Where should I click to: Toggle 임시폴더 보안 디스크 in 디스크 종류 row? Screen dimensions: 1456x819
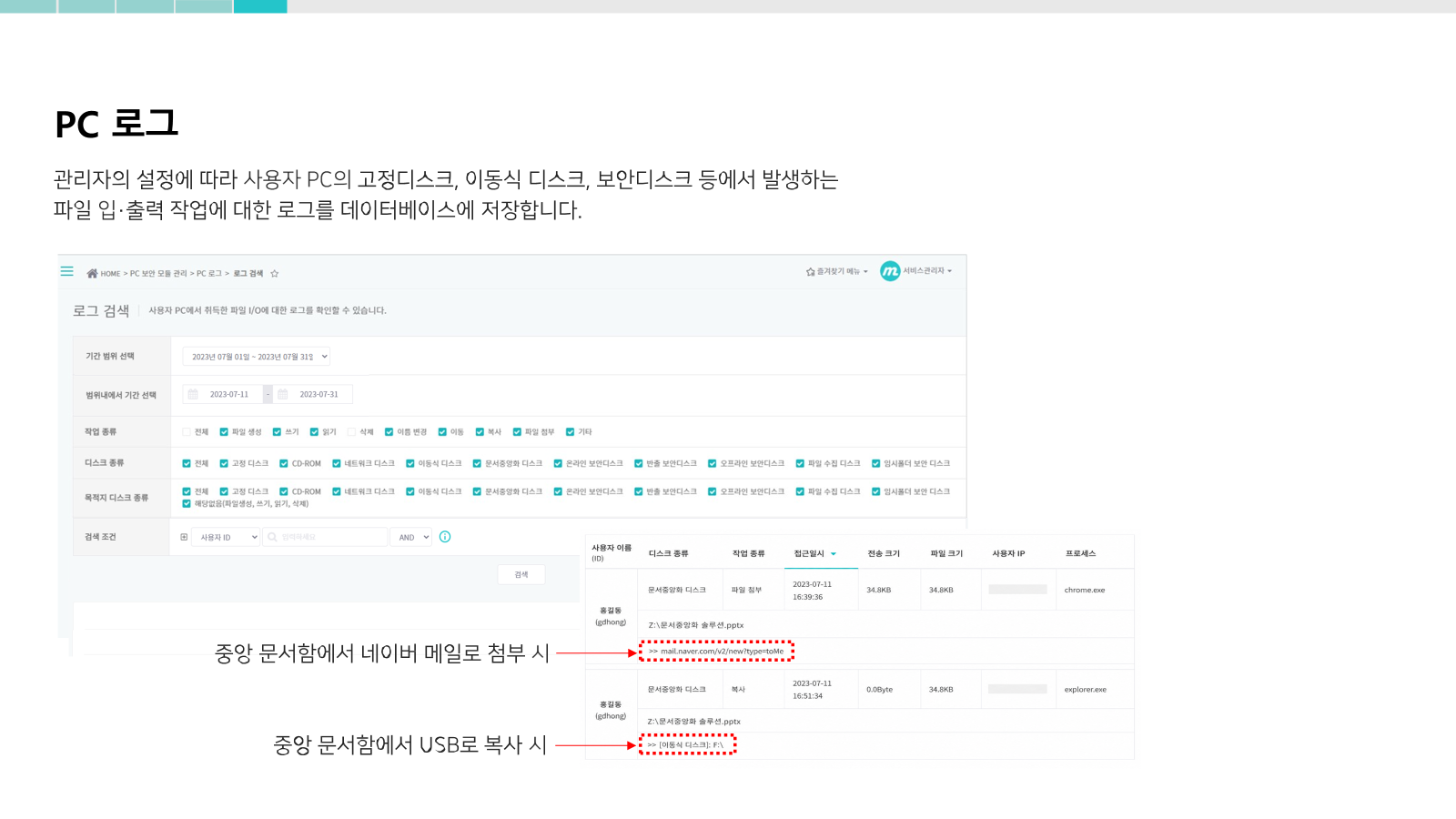(876, 463)
